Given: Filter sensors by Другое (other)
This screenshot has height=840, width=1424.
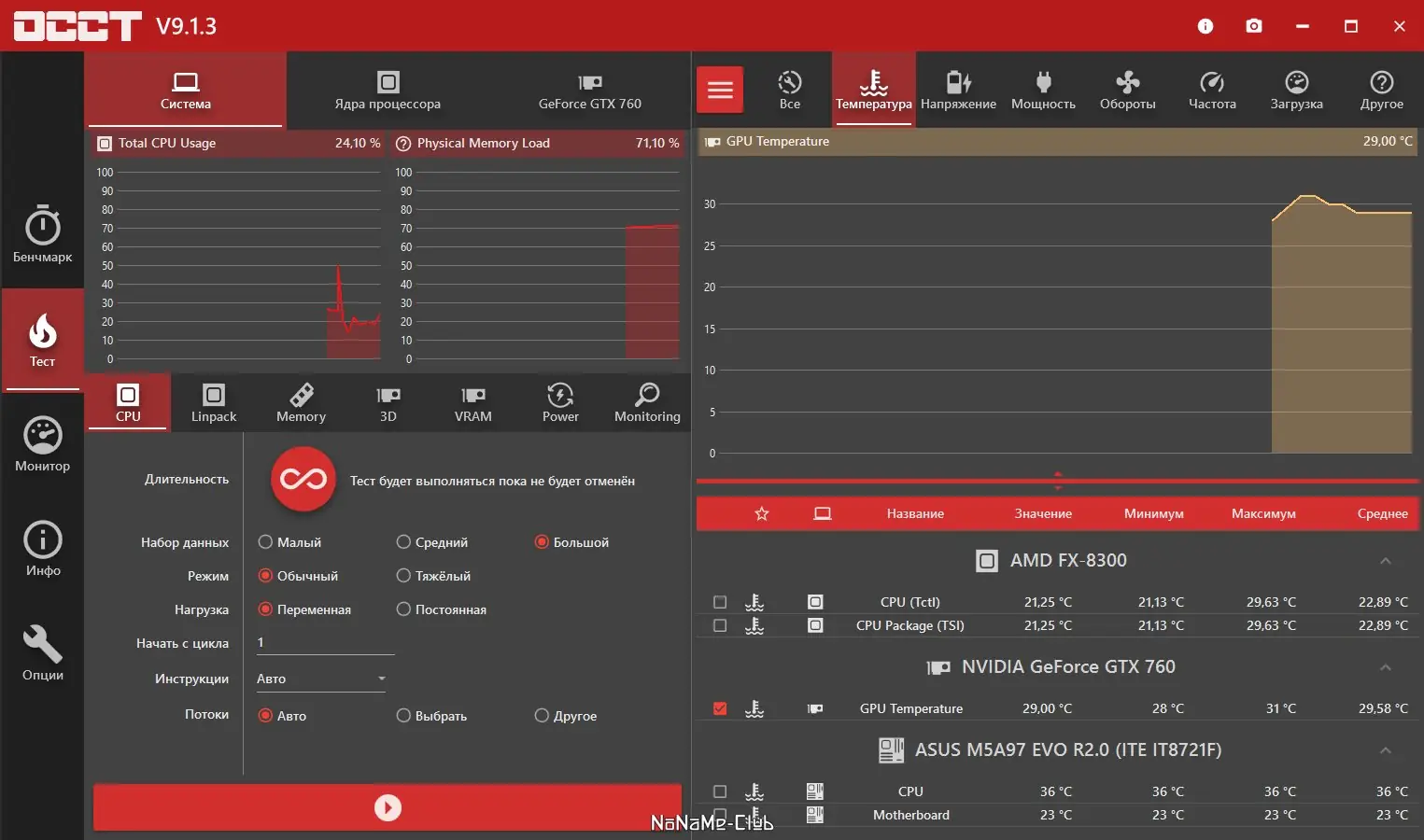Looking at the screenshot, I should point(1381,90).
